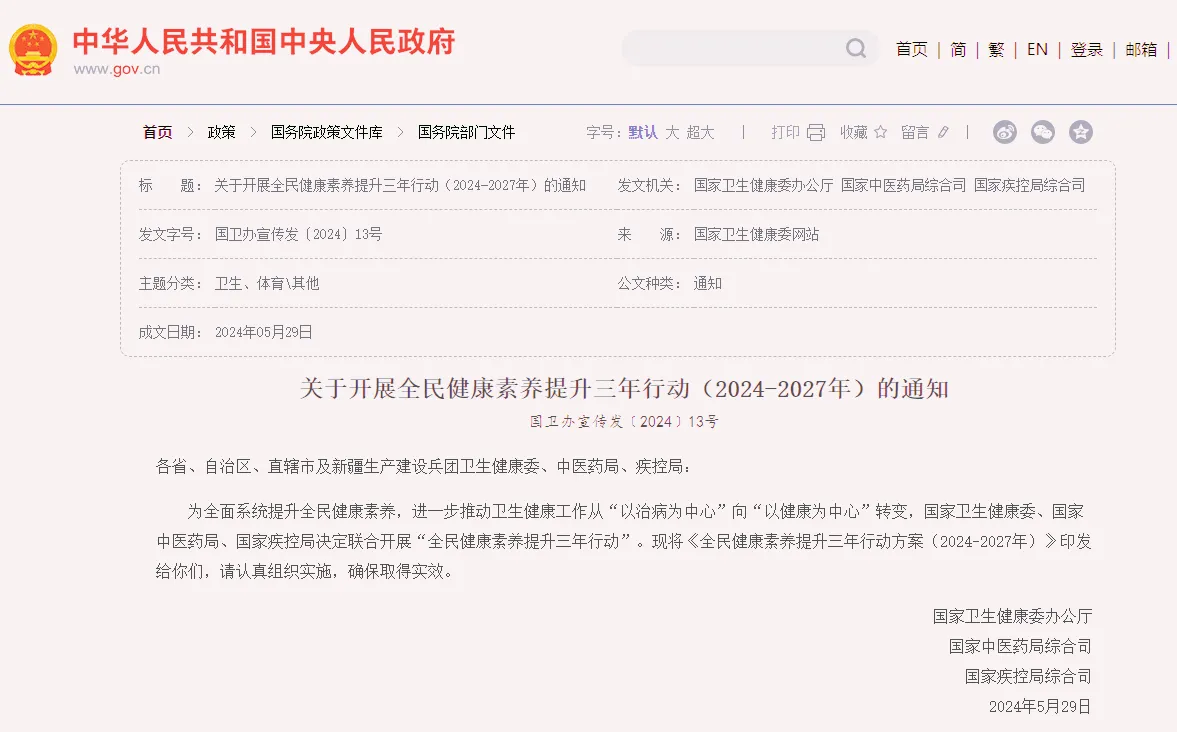This screenshot has width=1177, height=732.
Task: Click date value 2024年05月29日
Action: pos(263,332)
